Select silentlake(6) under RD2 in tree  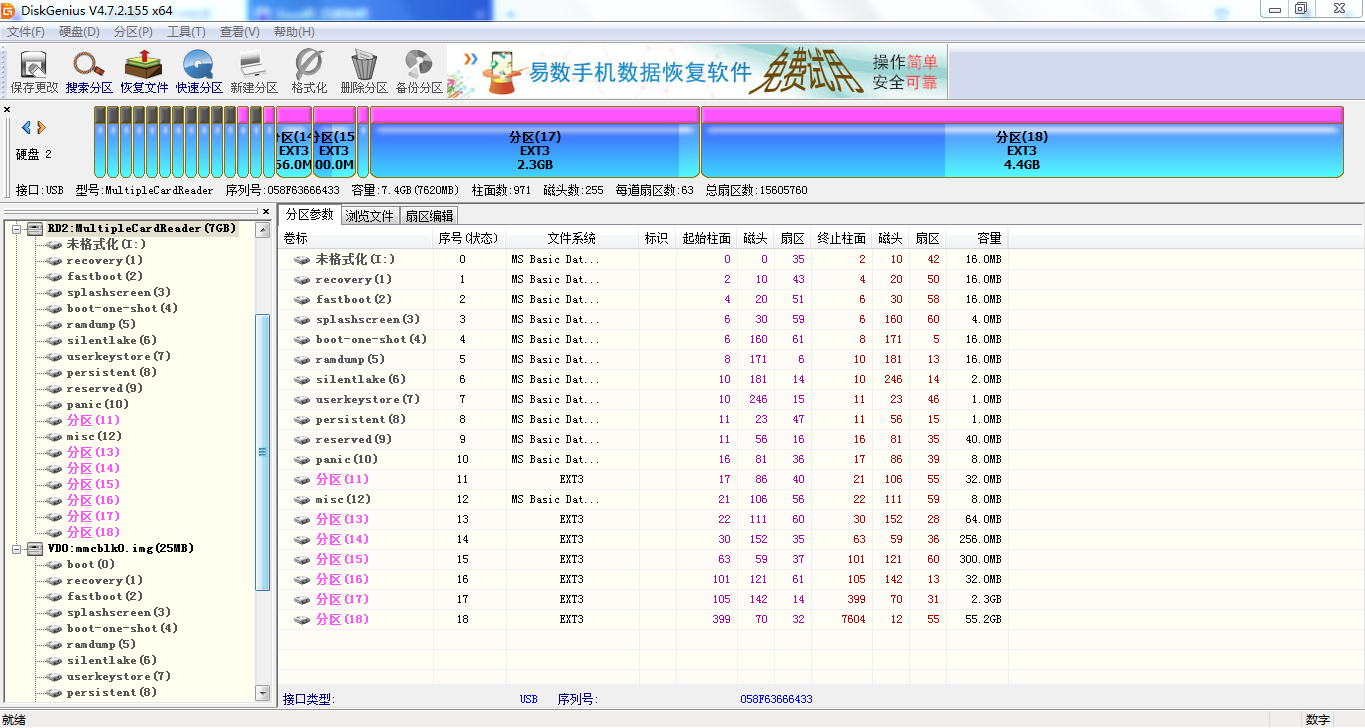pyautogui.click(x=112, y=340)
